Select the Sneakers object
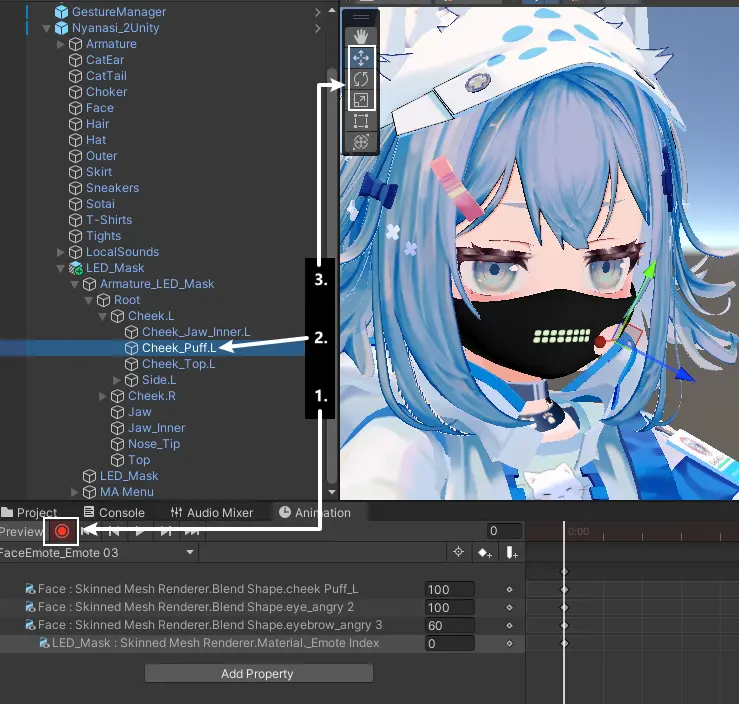 pyautogui.click(x=112, y=188)
